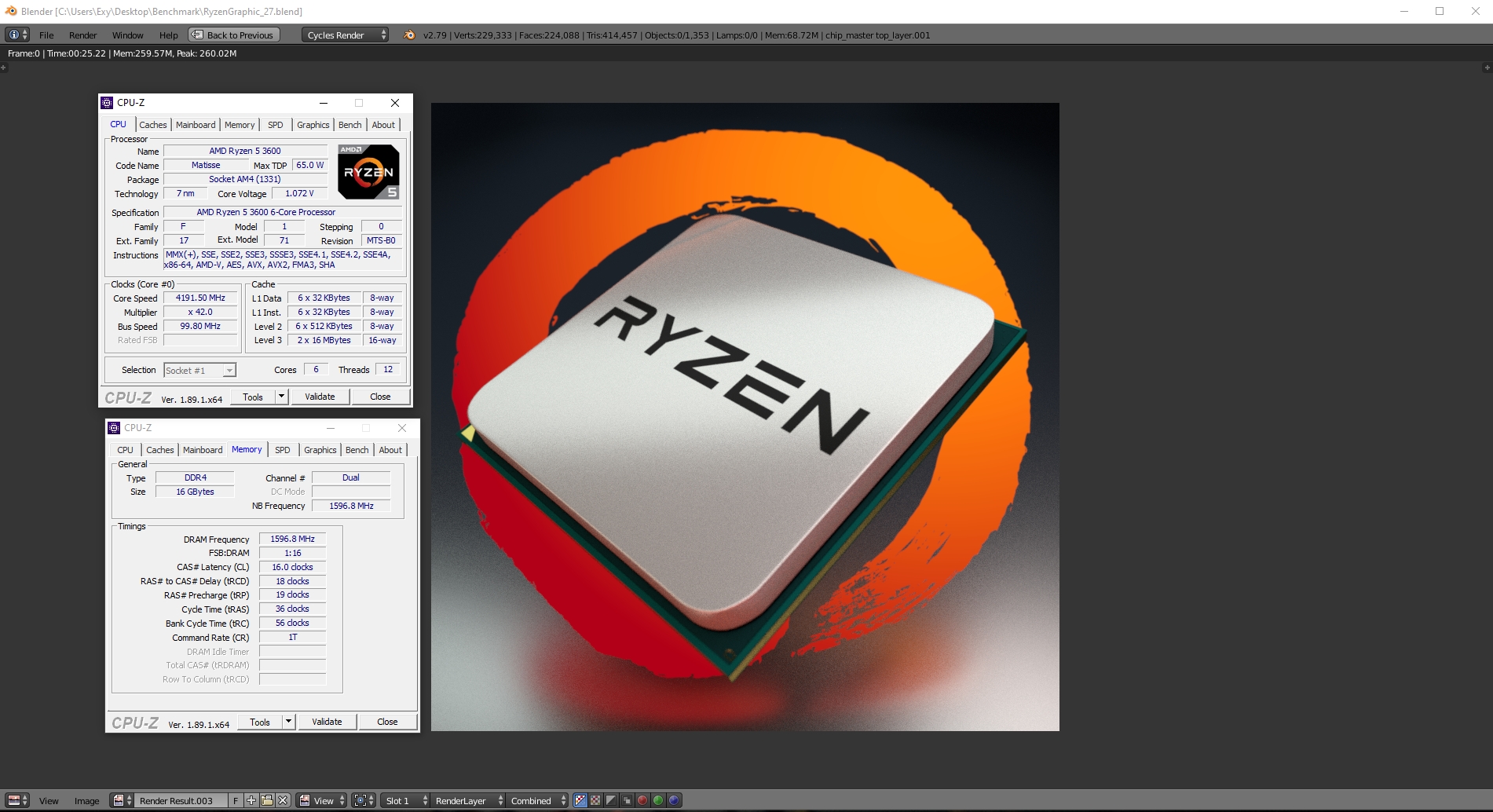Open the Render menu
This screenshot has width=1493, height=812.
[82, 35]
